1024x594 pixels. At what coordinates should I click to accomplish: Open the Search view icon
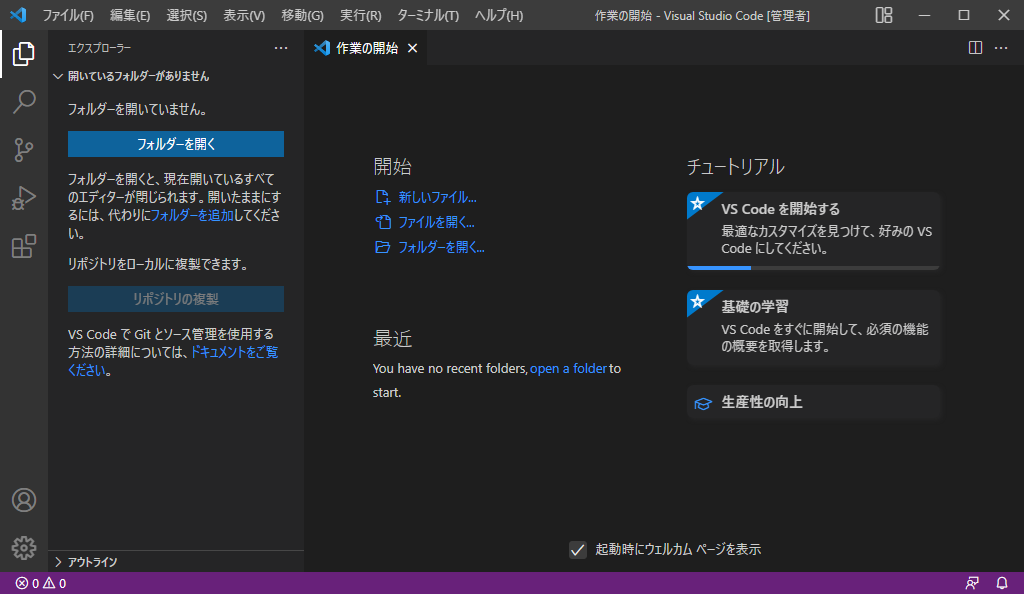[x=24, y=102]
